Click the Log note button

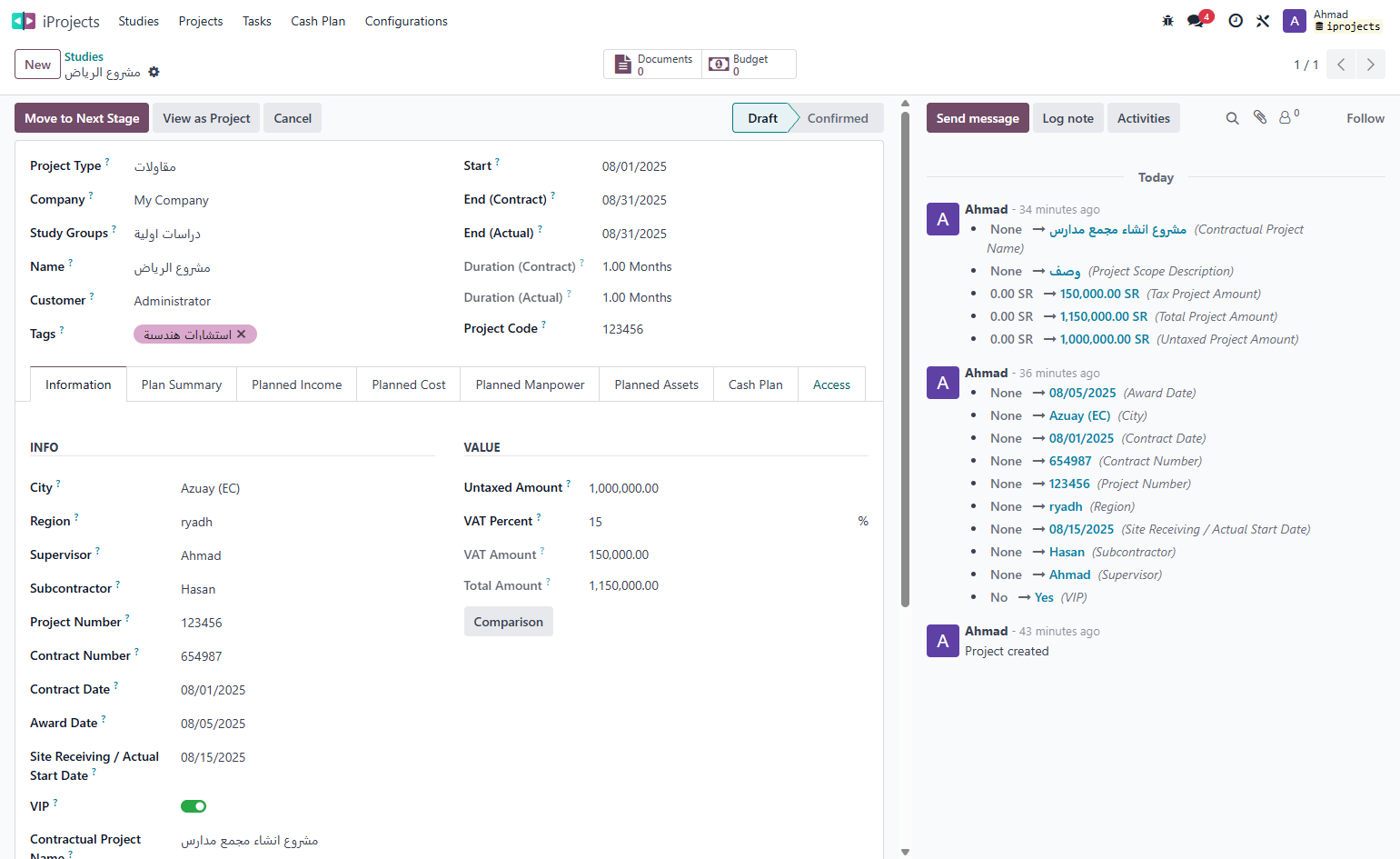pyautogui.click(x=1068, y=118)
